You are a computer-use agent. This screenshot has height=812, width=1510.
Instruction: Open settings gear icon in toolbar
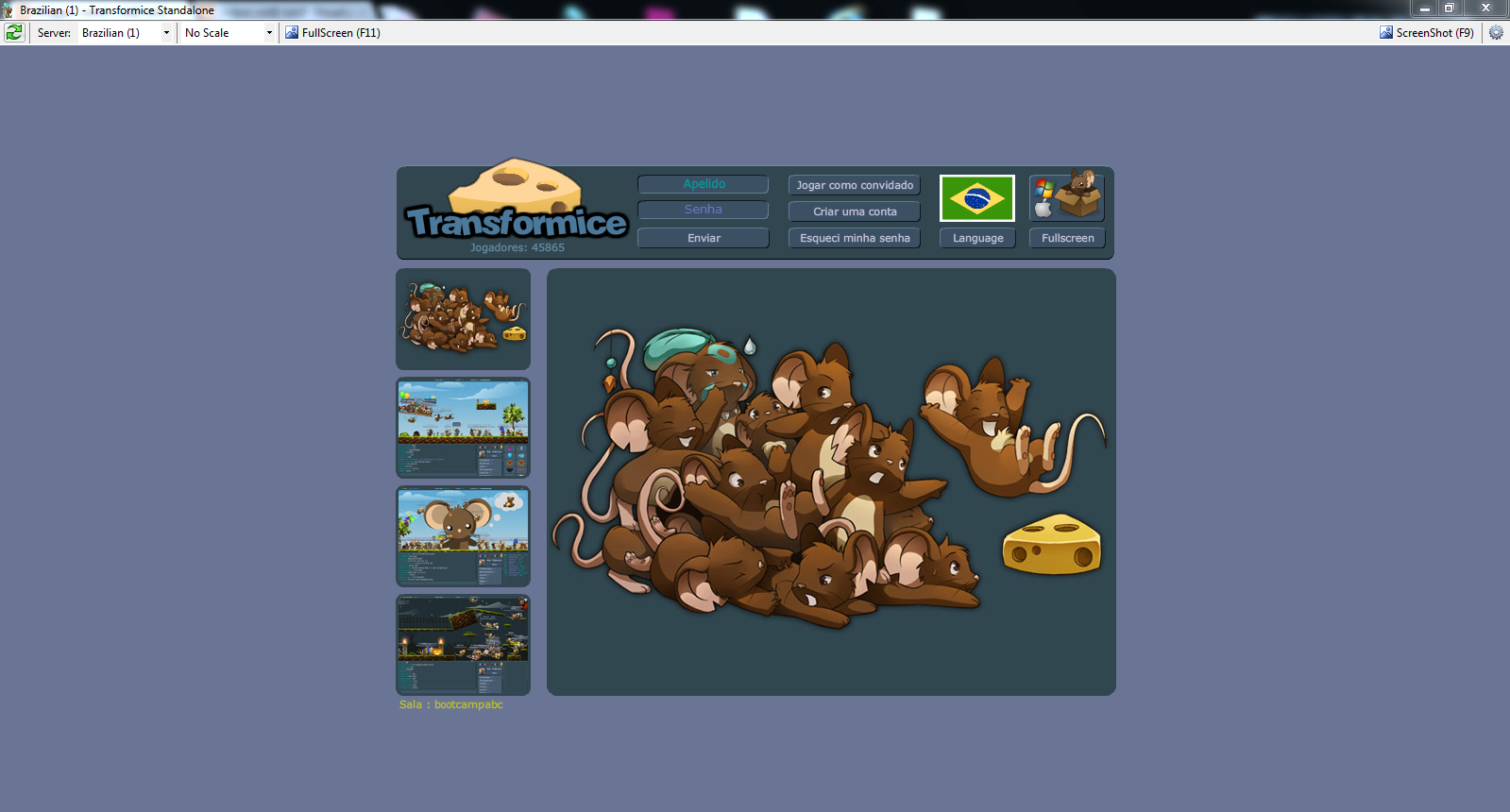tap(1496, 32)
